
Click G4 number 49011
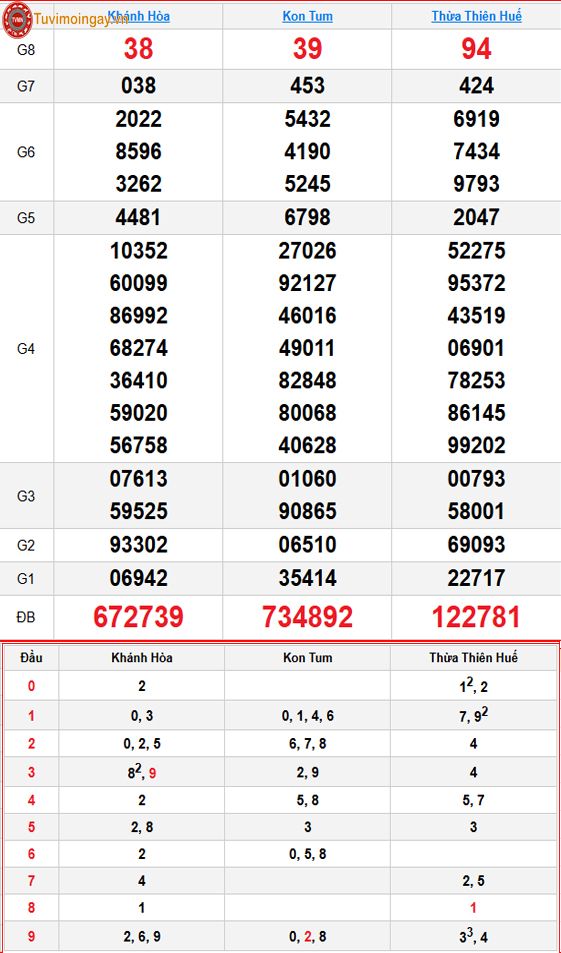[x=308, y=348]
